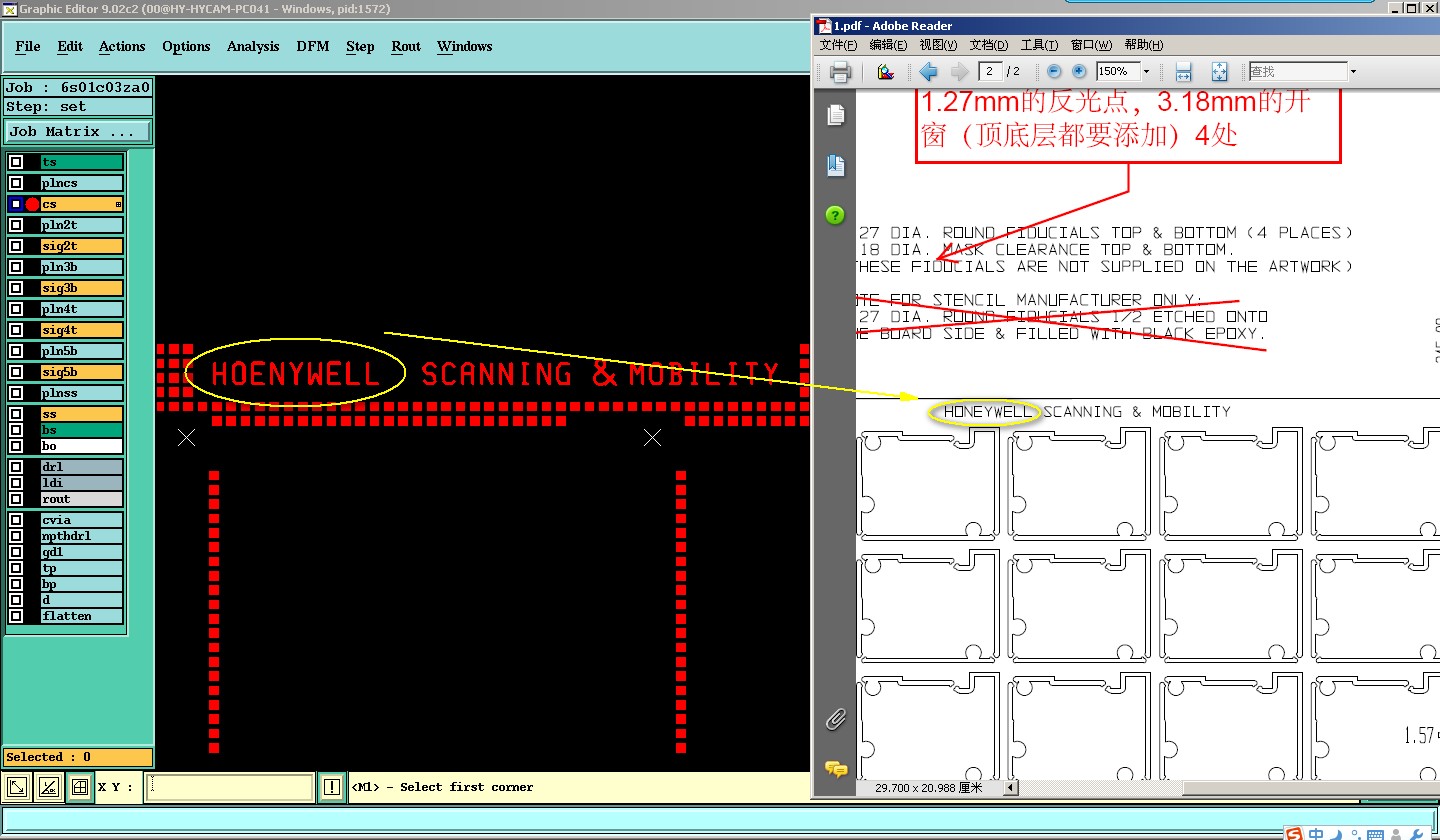
Task: Open the Windows menu
Action: (465, 46)
